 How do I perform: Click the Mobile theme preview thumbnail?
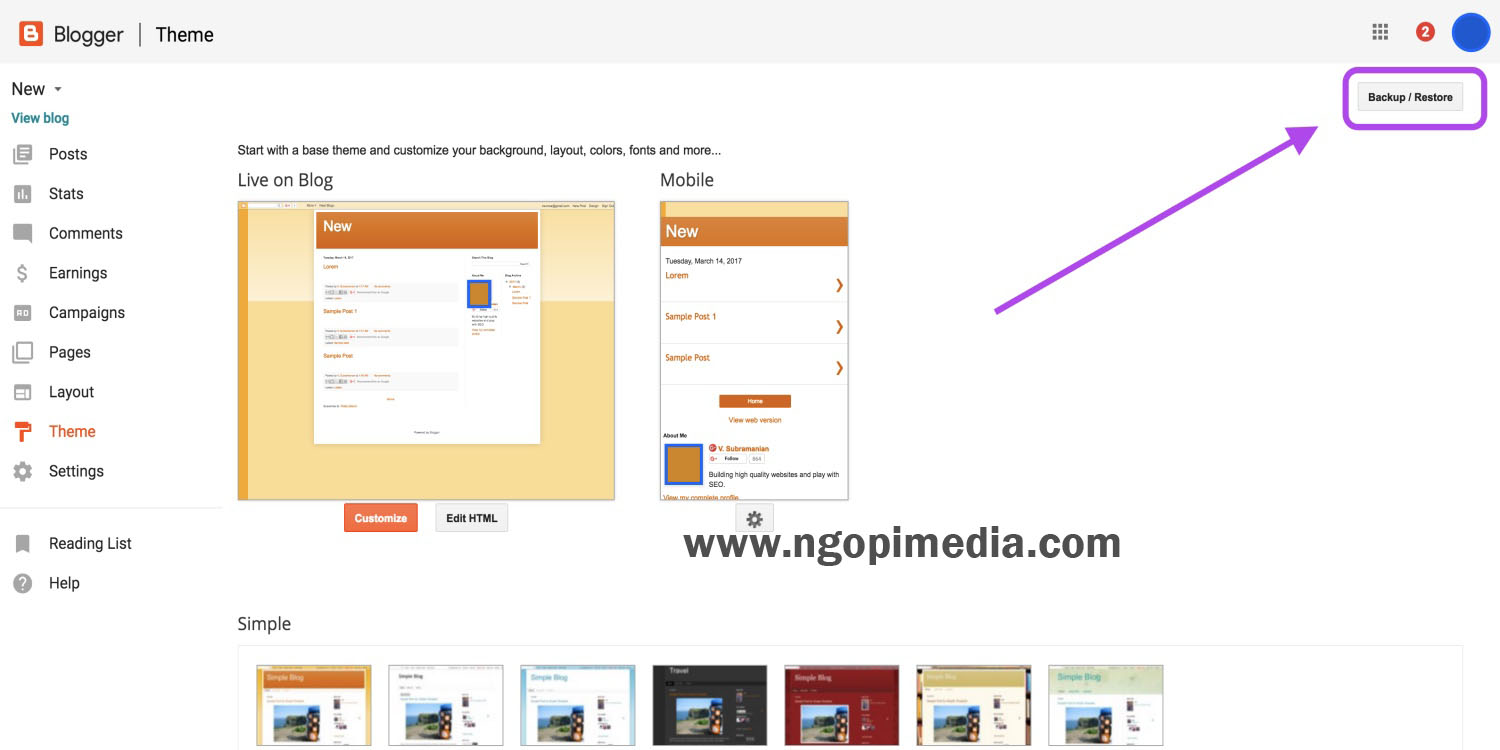(754, 350)
